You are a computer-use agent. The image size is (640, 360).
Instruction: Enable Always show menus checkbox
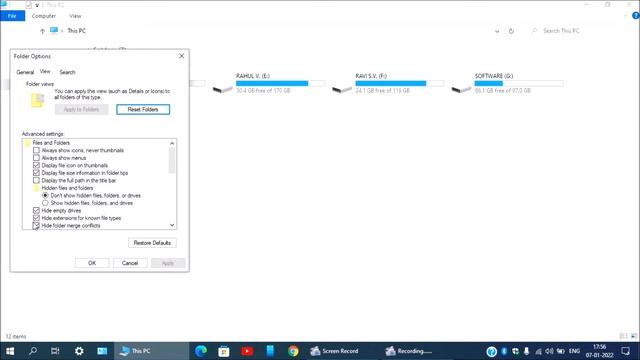[36, 158]
